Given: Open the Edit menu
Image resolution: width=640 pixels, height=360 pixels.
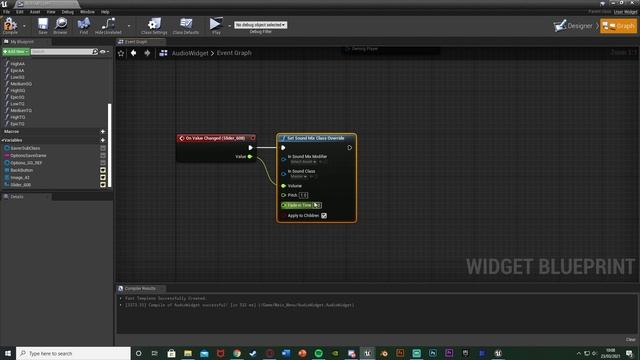Looking at the screenshot, I should pyautogui.click(x=20, y=12).
